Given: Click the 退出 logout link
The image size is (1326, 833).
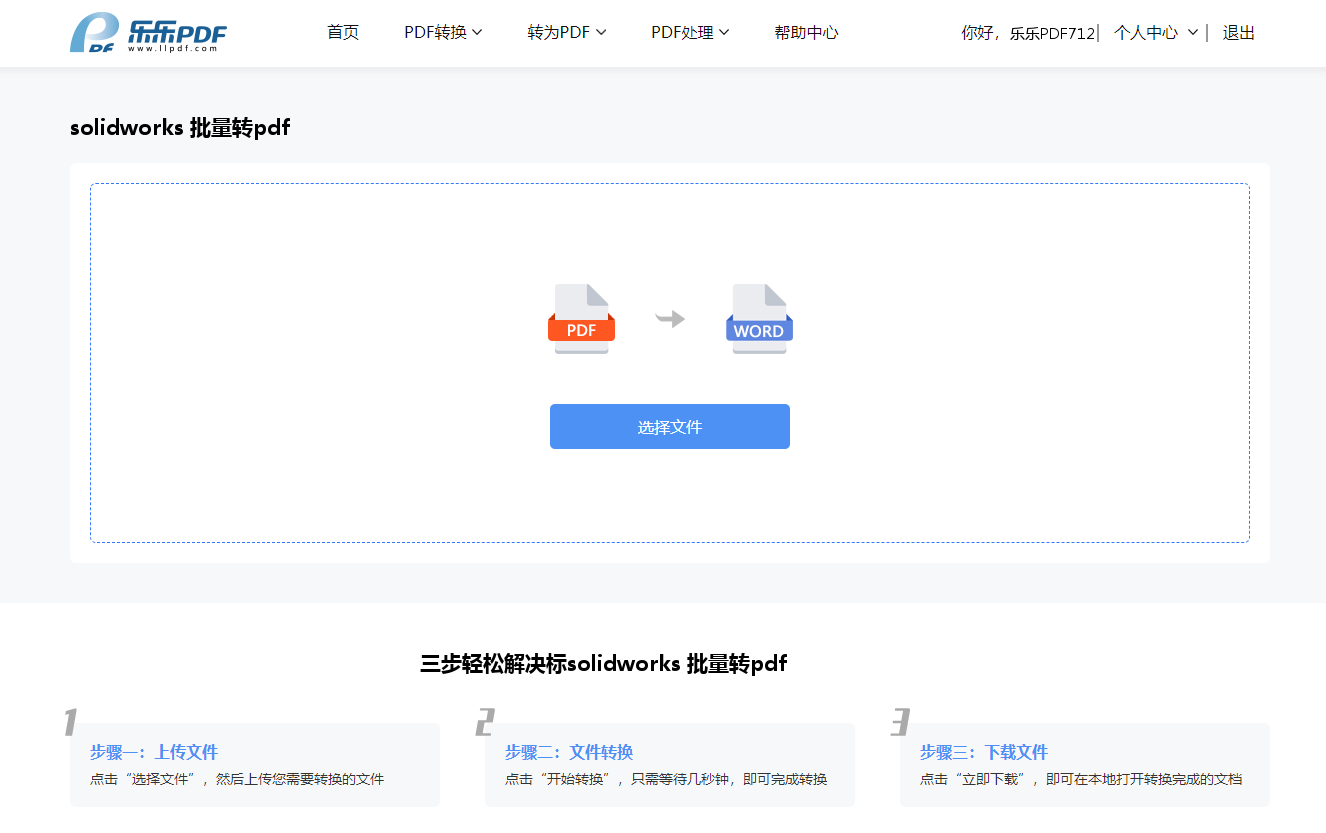Looking at the screenshot, I should coord(1238,33).
